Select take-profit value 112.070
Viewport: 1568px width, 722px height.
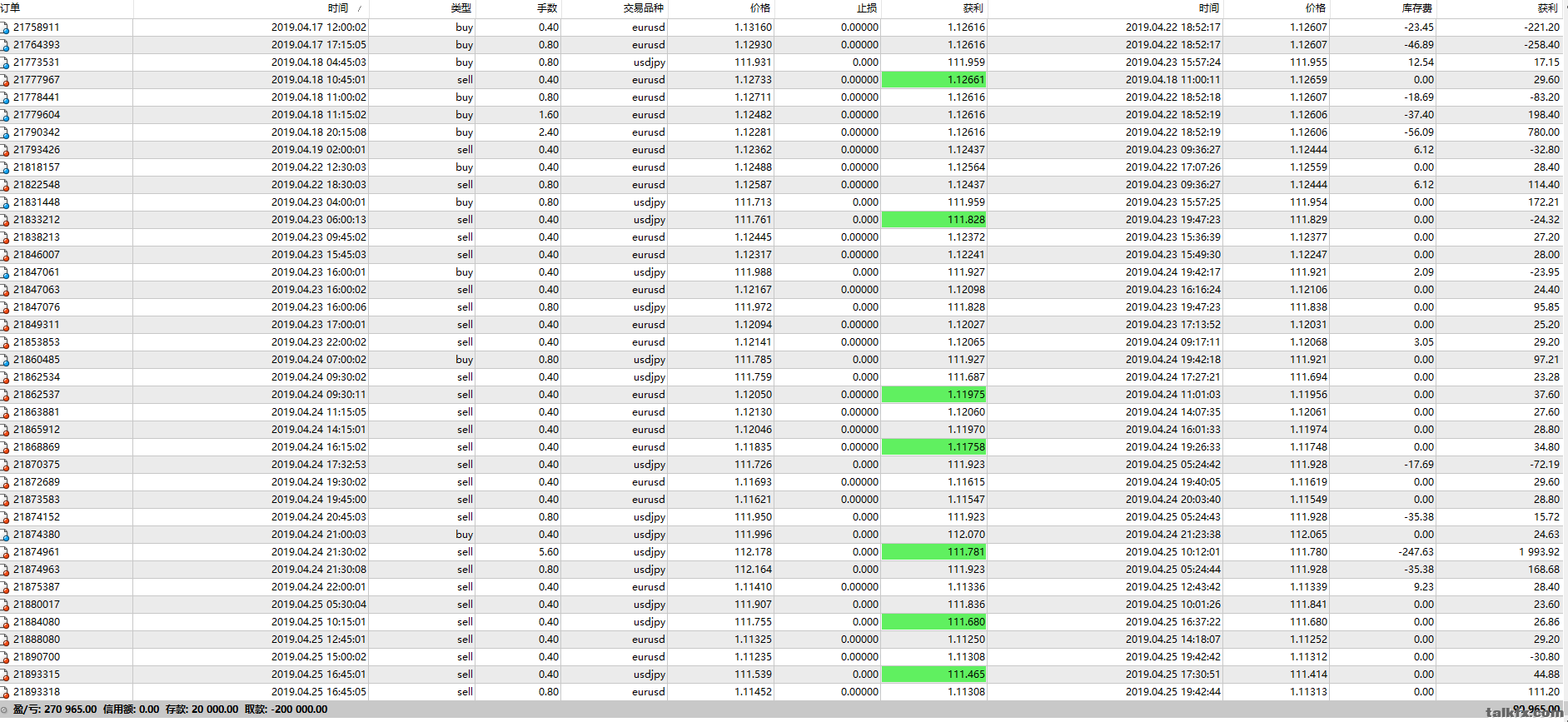pos(966,535)
